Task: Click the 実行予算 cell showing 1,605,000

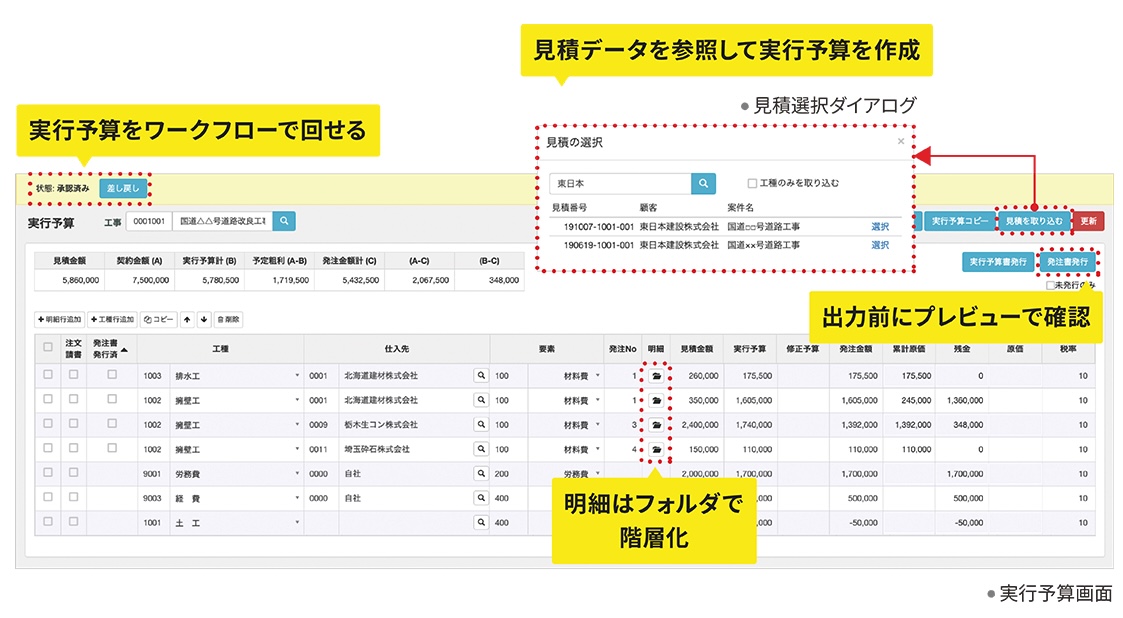Action: click(753, 400)
